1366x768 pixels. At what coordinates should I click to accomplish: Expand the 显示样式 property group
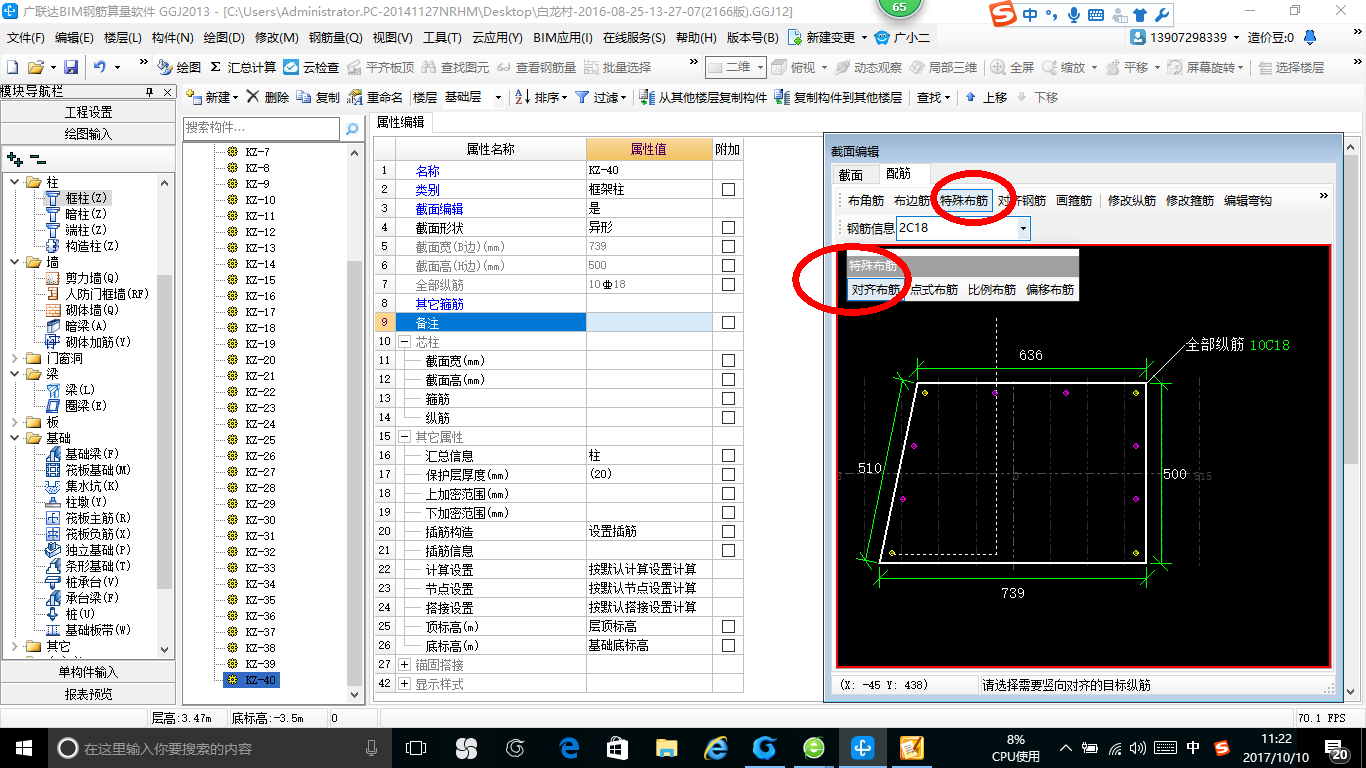coord(405,684)
